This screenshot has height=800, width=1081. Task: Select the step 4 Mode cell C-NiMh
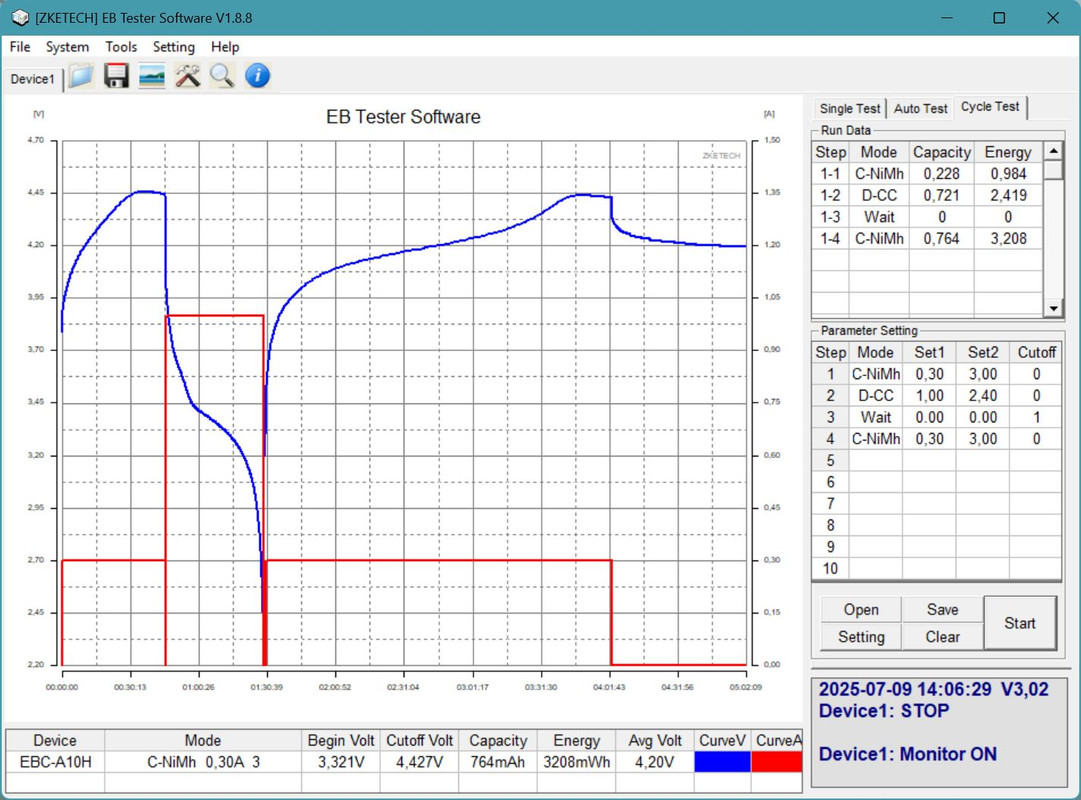click(x=876, y=439)
